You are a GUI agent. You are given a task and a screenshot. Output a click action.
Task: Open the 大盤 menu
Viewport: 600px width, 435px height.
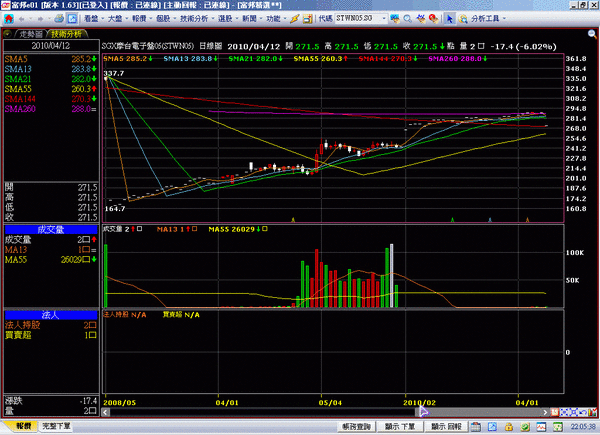click(116, 18)
